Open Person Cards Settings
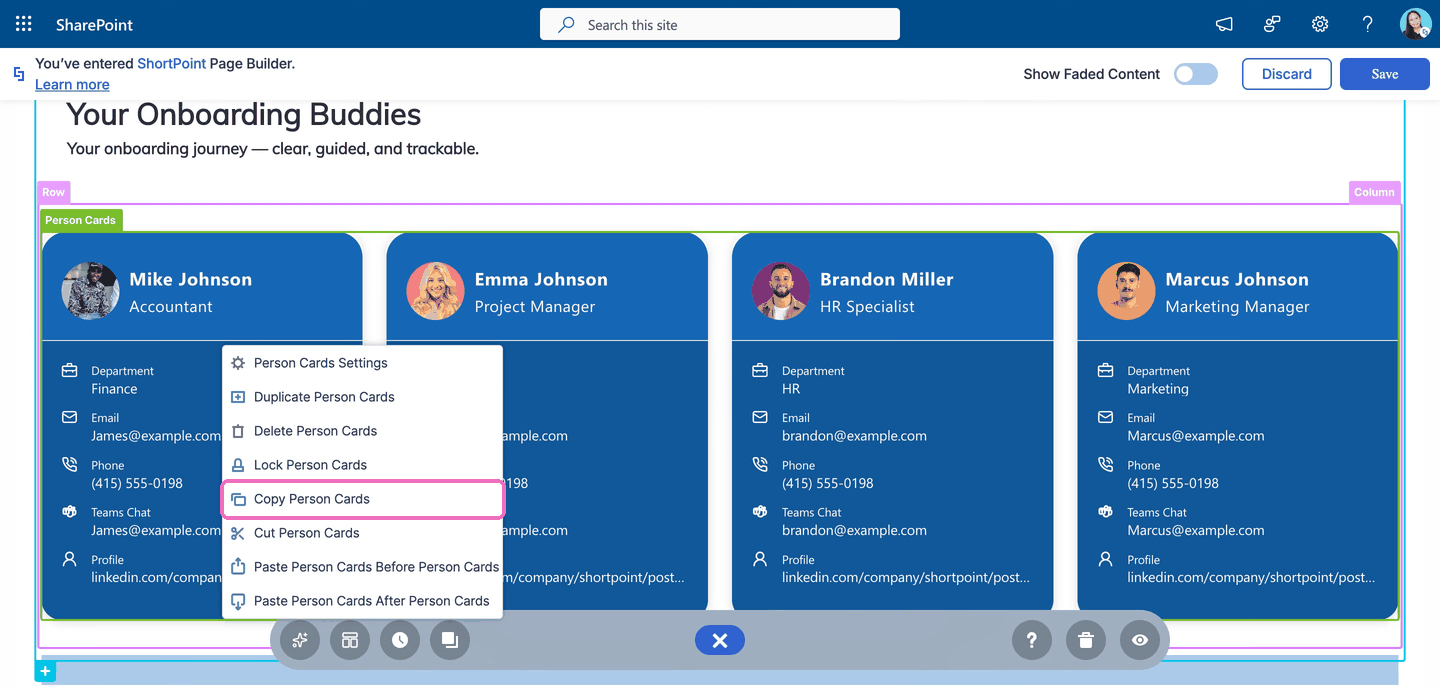Screen dimensions: 1440x686 pos(362,363)
